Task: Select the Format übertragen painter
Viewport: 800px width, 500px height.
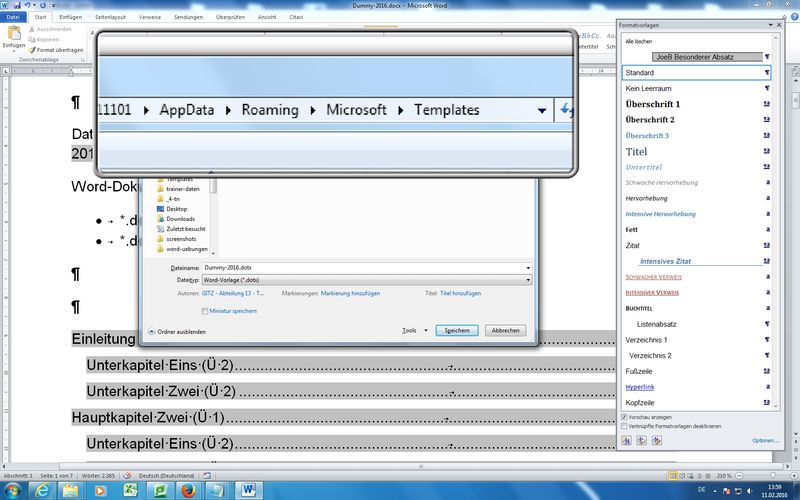Action: coord(56,49)
